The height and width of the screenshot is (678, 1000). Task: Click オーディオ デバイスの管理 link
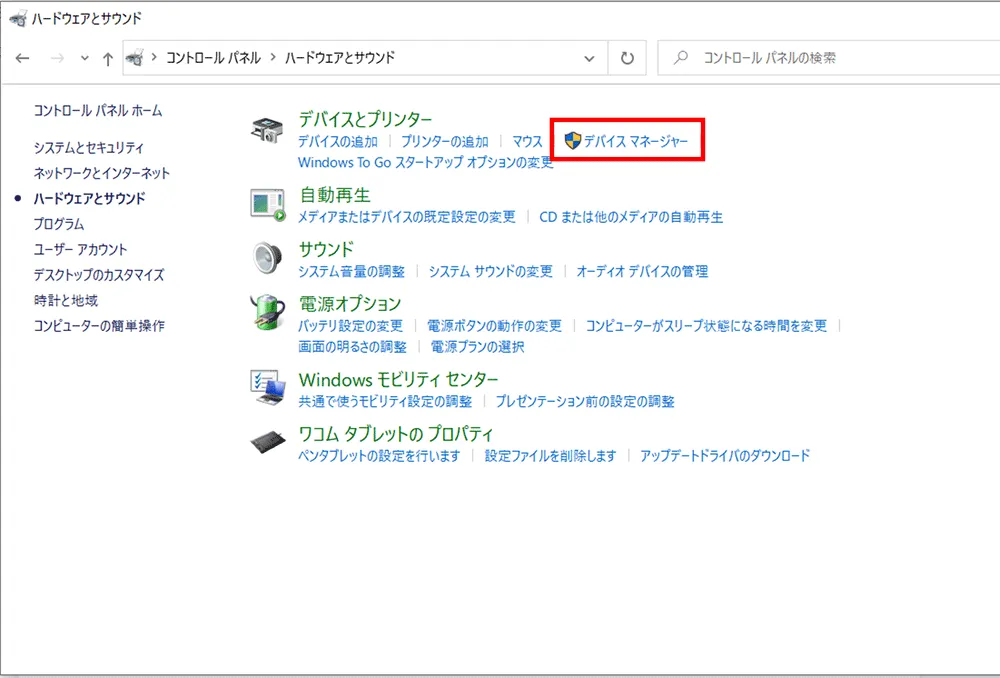(x=642, y=271)
